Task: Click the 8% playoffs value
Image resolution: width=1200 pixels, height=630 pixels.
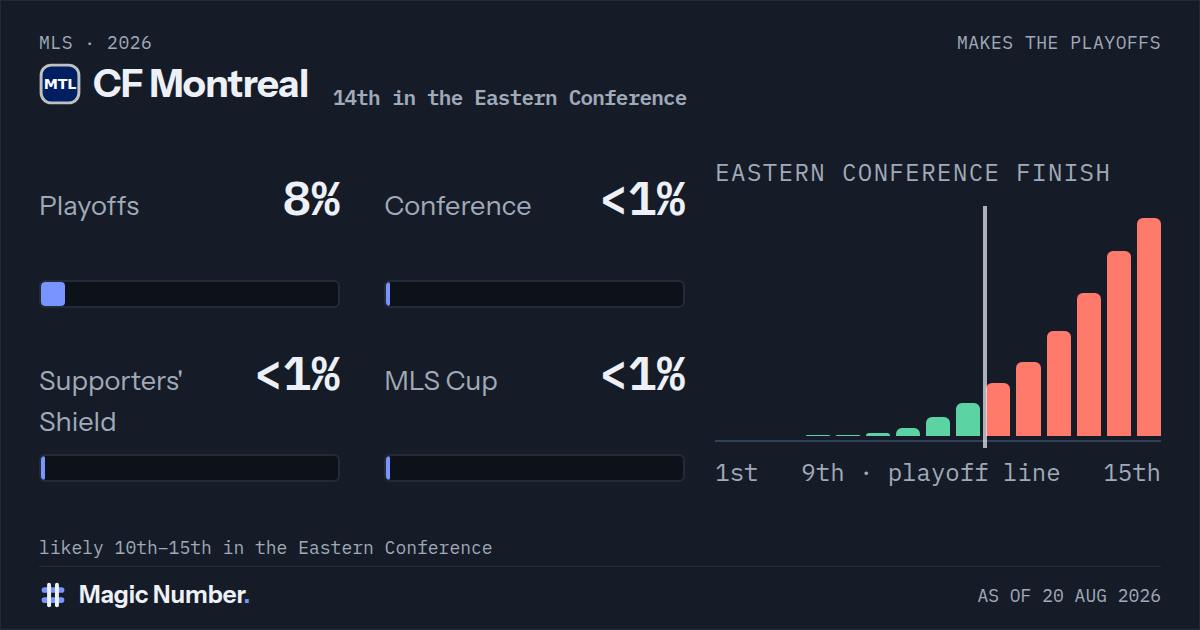Action: click(312, 201)
